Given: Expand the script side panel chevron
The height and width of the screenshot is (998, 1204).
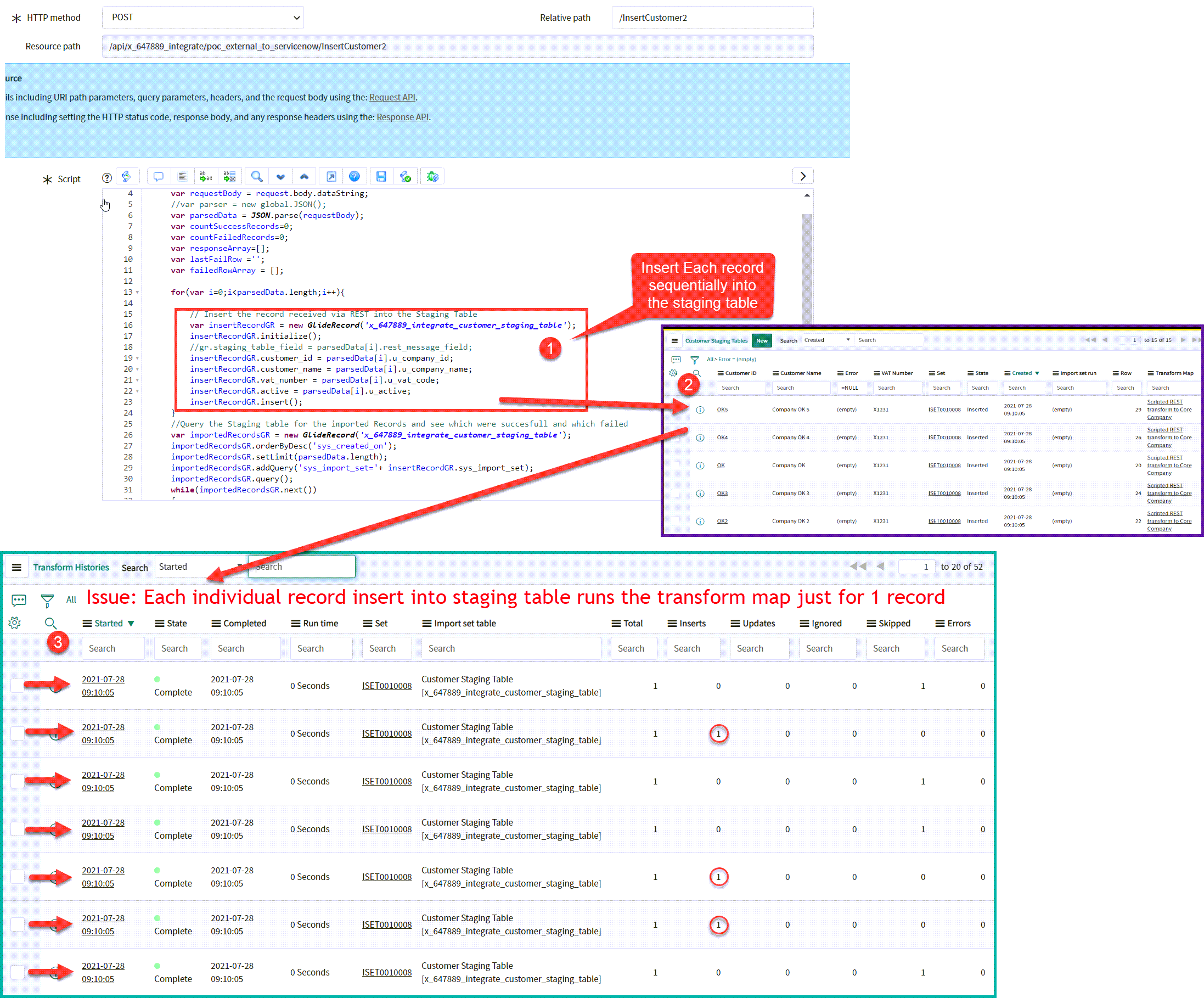Looking at the screenshot, I should (803, 176).
